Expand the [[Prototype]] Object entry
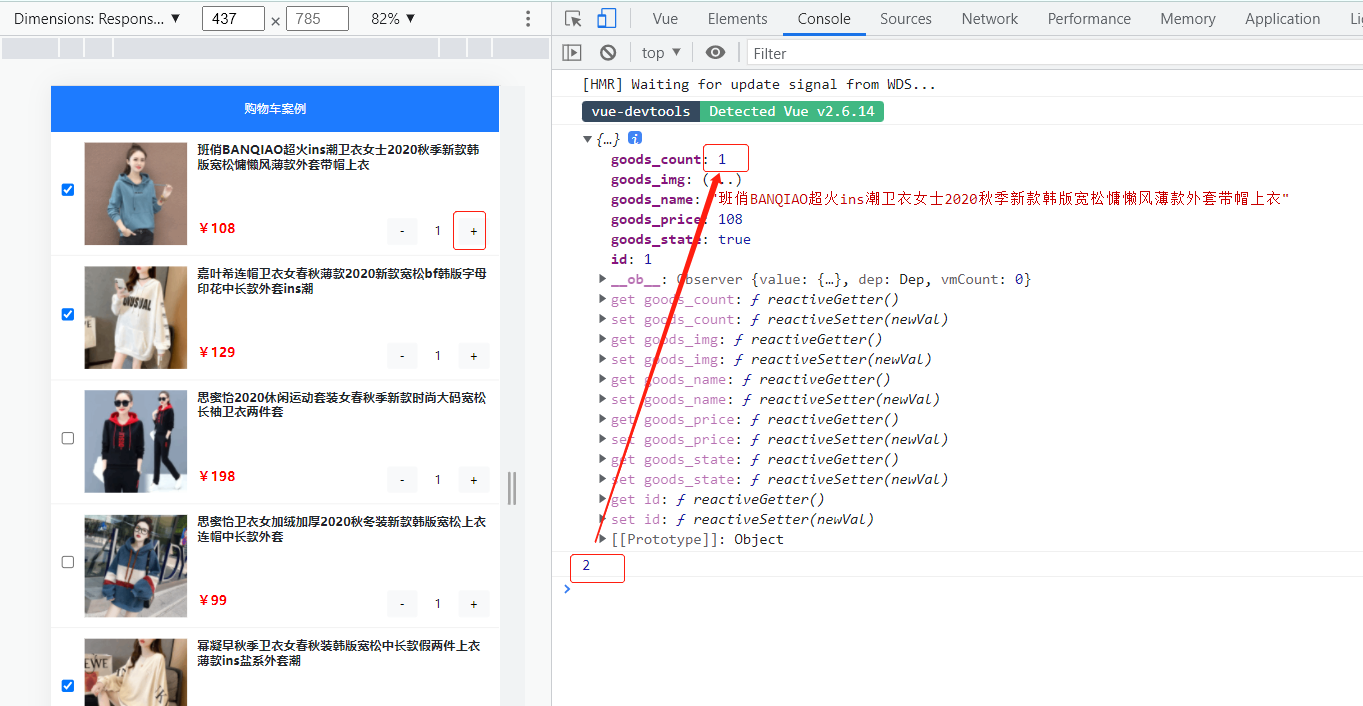The width and height of the screenshot is (1363, 706). 603,539
